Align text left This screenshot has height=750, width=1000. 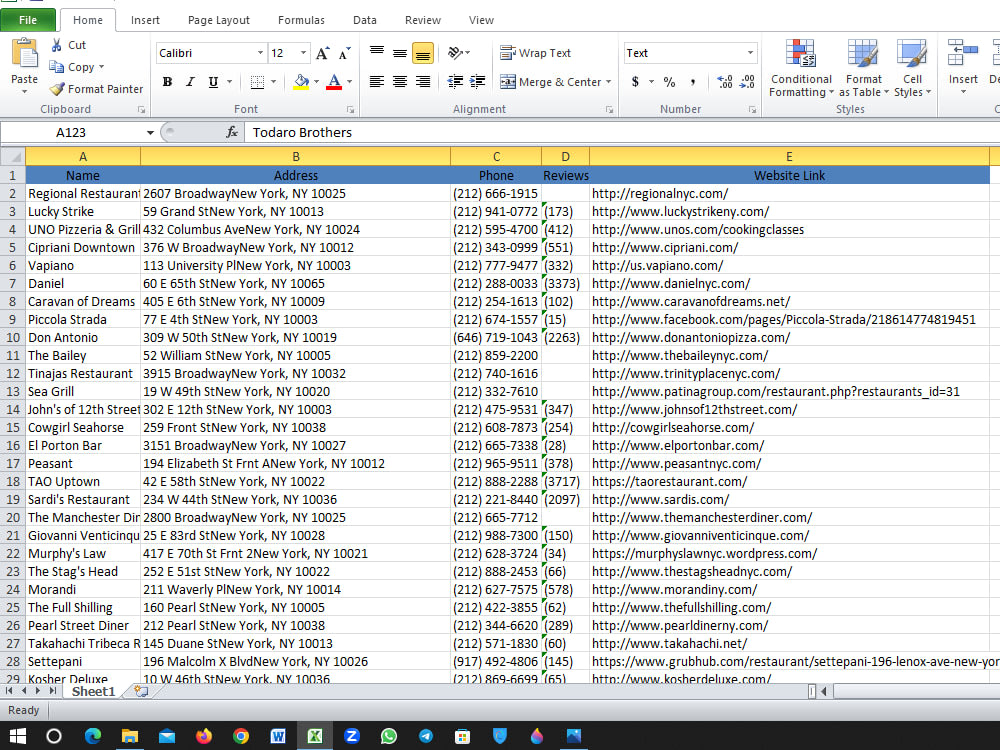pyautogui.click(x=377, y=82)
